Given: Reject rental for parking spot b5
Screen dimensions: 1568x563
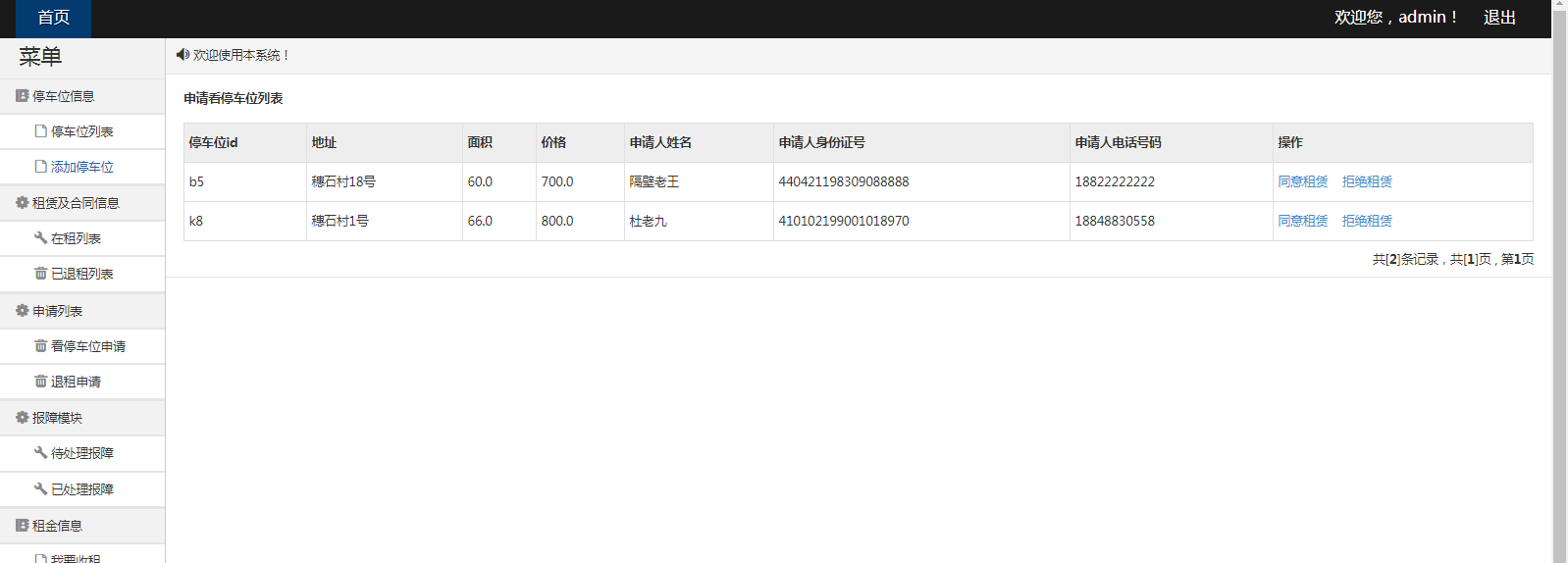Looking at the screenshot, I should point(1367,182).
